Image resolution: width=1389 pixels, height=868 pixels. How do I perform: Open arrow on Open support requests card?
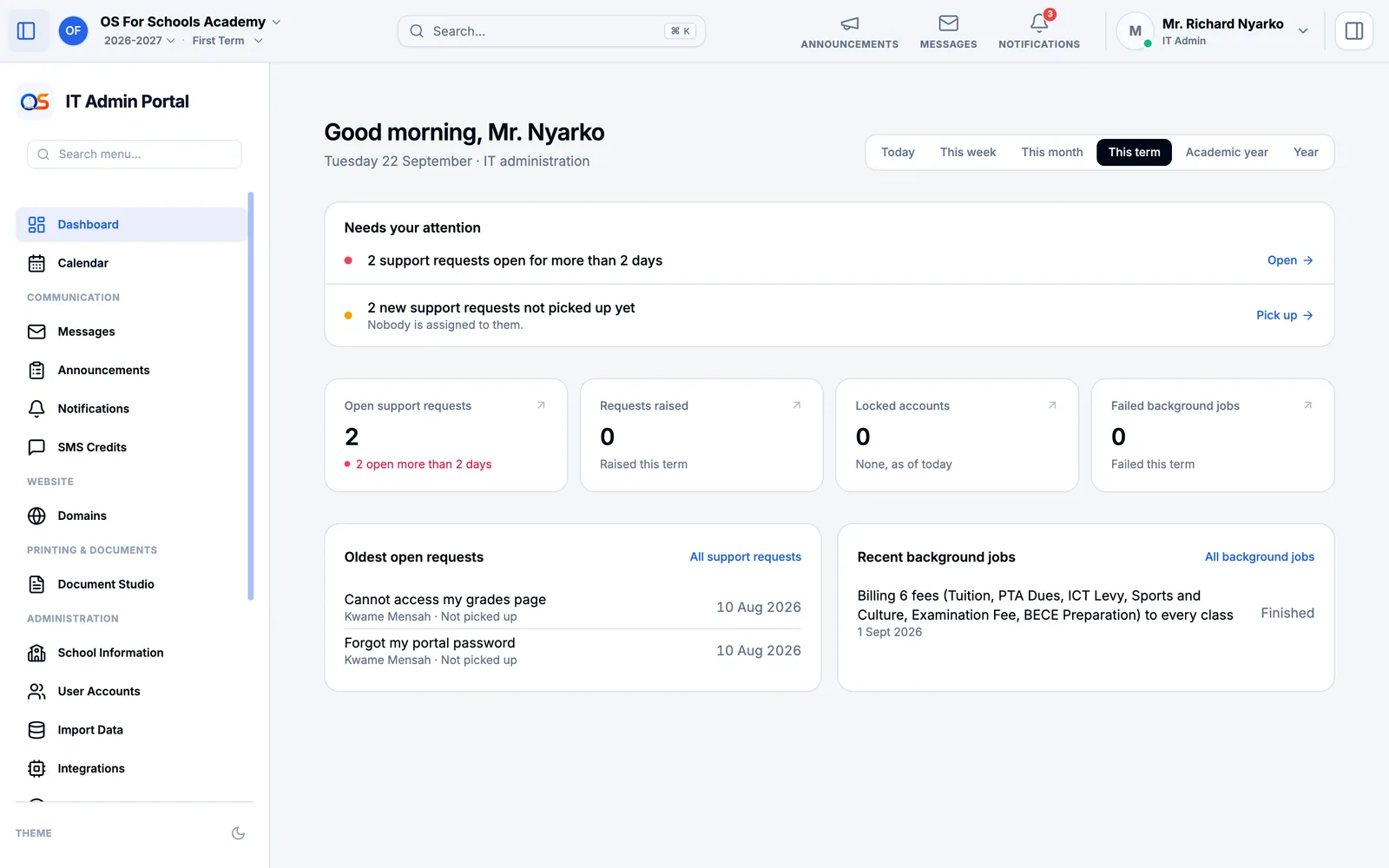click(541, 405)
